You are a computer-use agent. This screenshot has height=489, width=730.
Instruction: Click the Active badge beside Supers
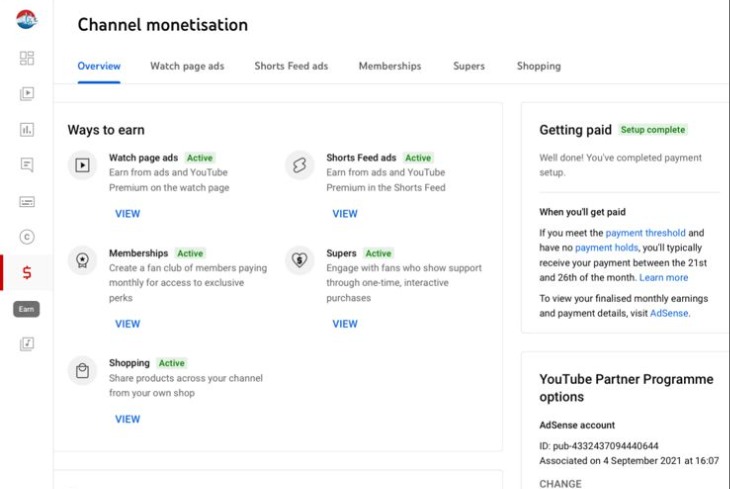click(378, 253)
